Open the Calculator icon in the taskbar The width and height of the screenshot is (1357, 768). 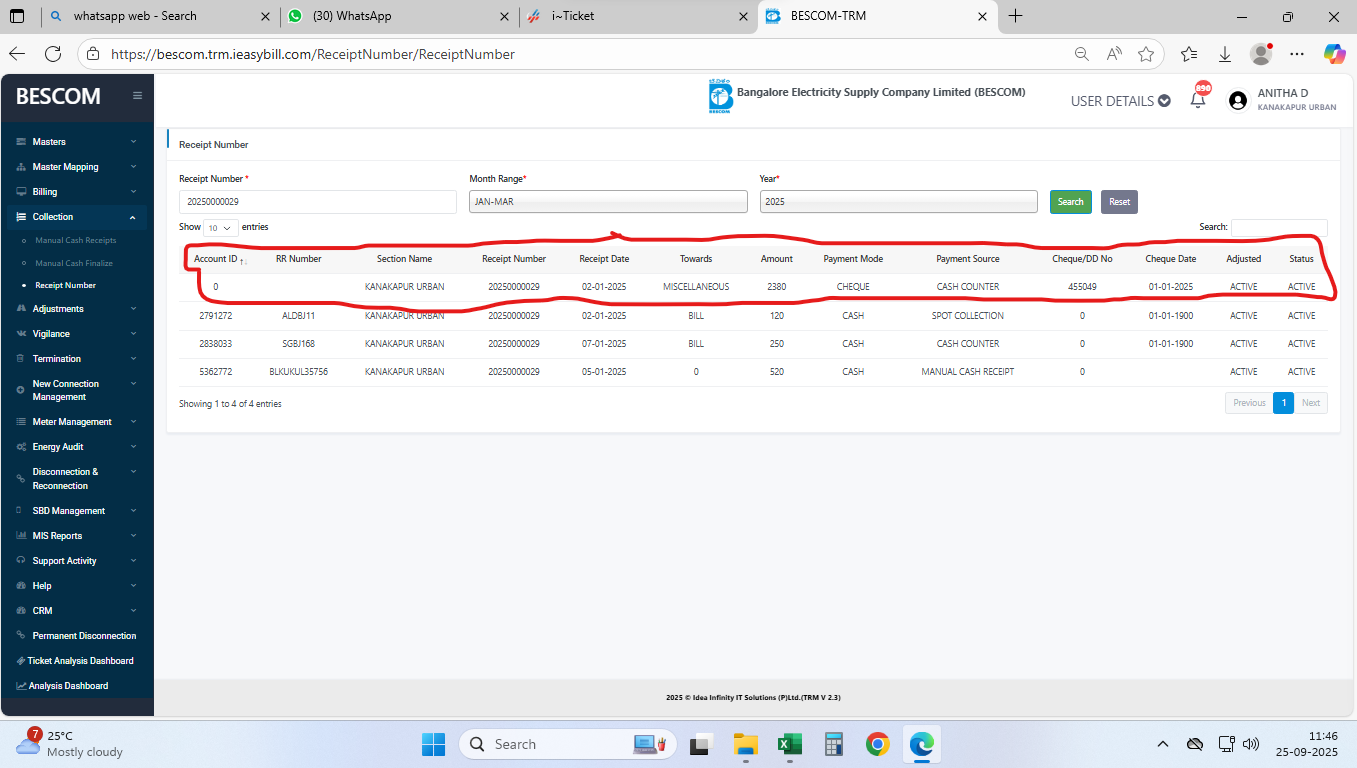tap(833, 744)
